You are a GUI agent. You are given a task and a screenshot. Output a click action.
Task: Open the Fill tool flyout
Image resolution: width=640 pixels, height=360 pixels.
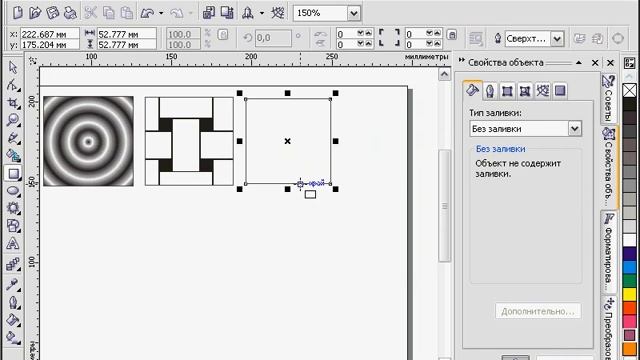click(13, 320)
